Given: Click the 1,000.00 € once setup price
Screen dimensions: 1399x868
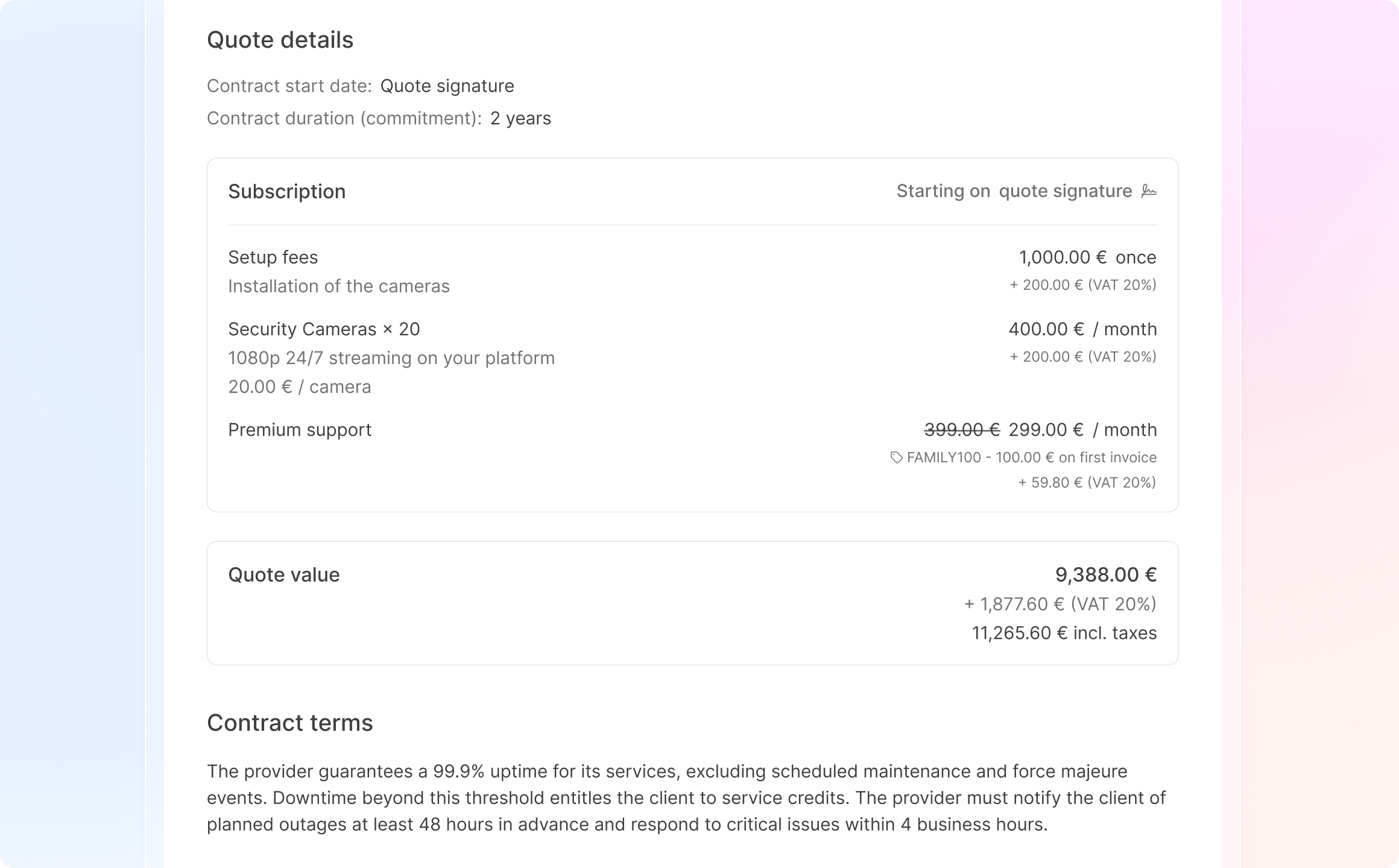Looking at the screenshot, I should (x=1087, y=257).
